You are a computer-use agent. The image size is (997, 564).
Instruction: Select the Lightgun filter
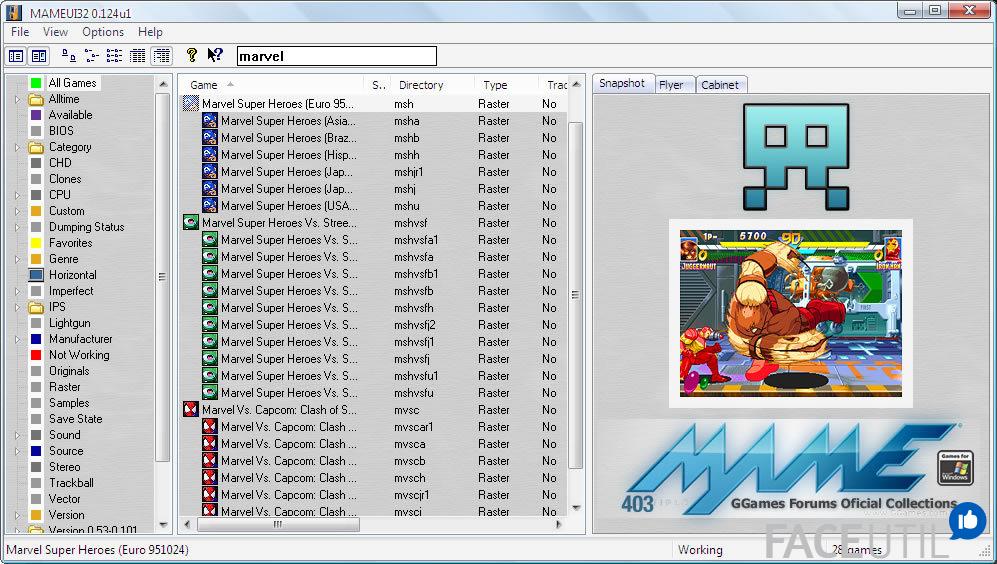[x=70, y=323]
